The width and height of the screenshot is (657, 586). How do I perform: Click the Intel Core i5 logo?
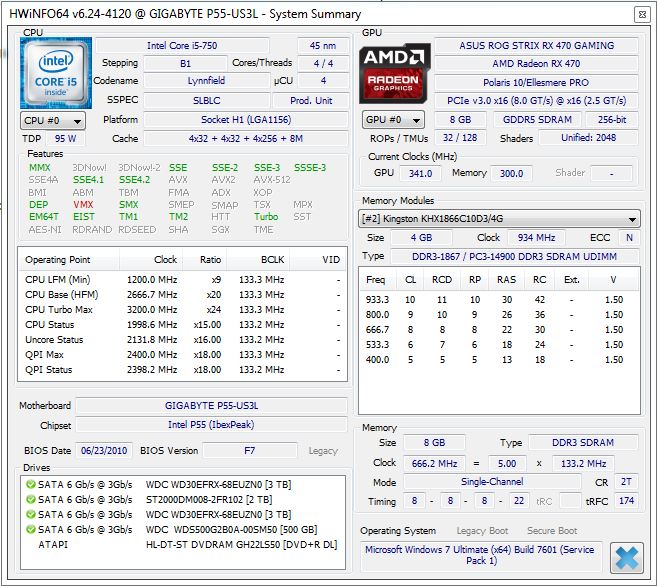point(56,73)
